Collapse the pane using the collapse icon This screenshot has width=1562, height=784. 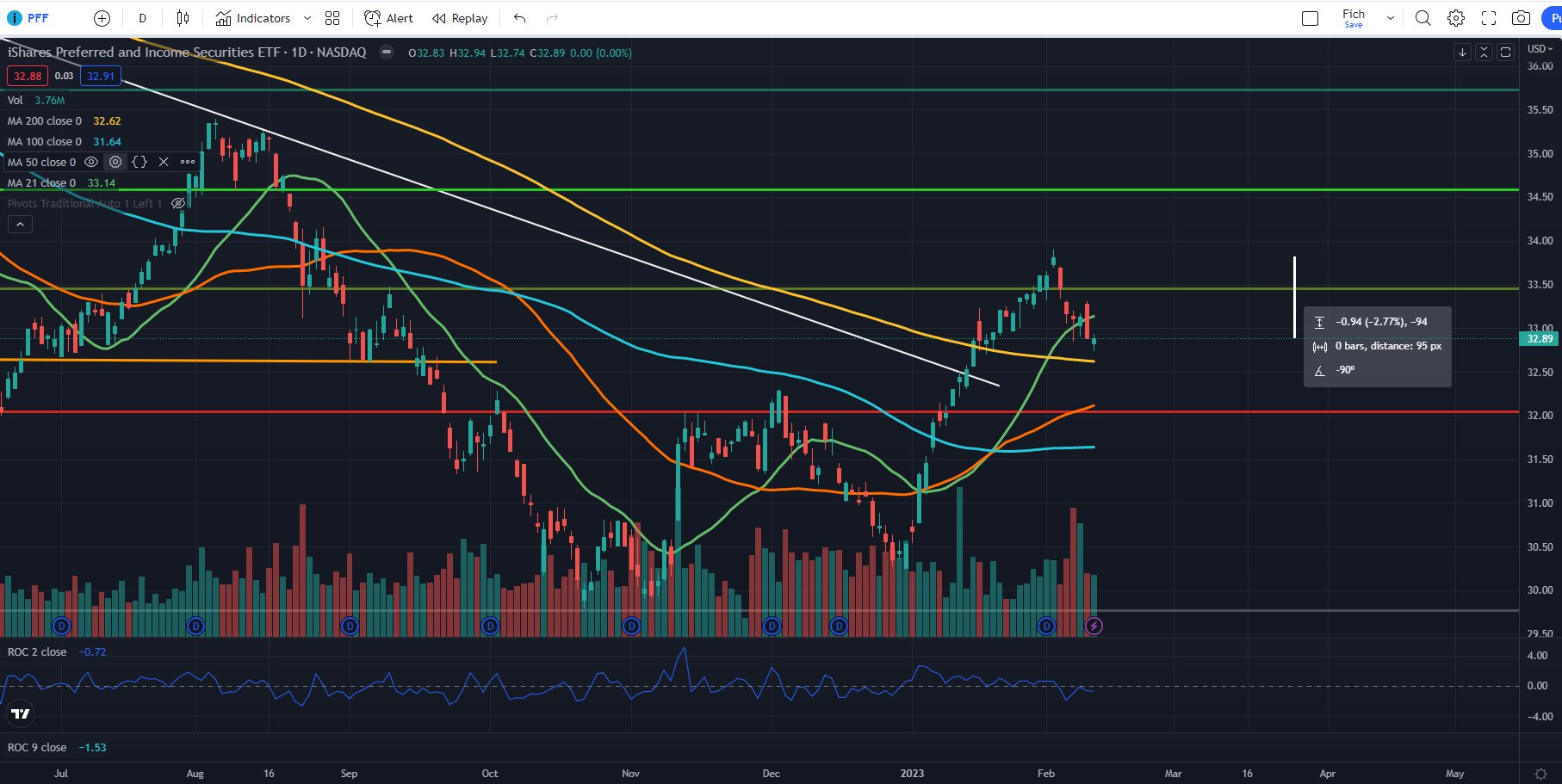pyautogui.click(x=1484, y=52)
